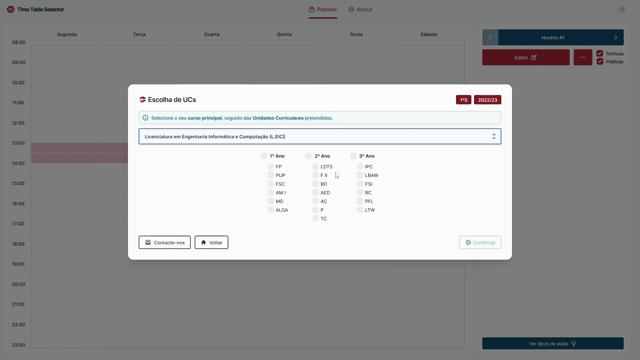Select the AED course checkbox
Image resolution: width=640 pixels, height=360 pixels.
coord(315,192)
